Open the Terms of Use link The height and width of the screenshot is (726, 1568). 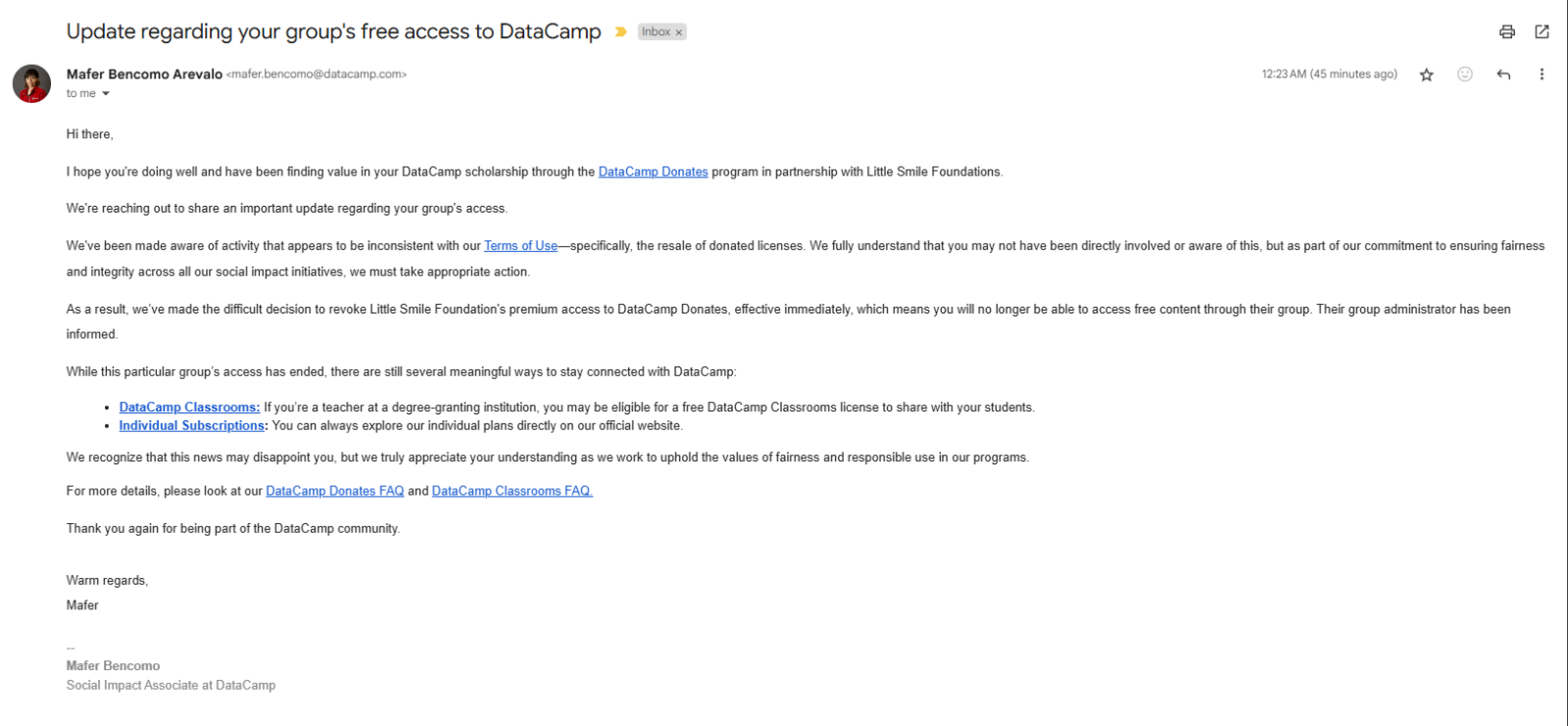(x=520, y=246)
